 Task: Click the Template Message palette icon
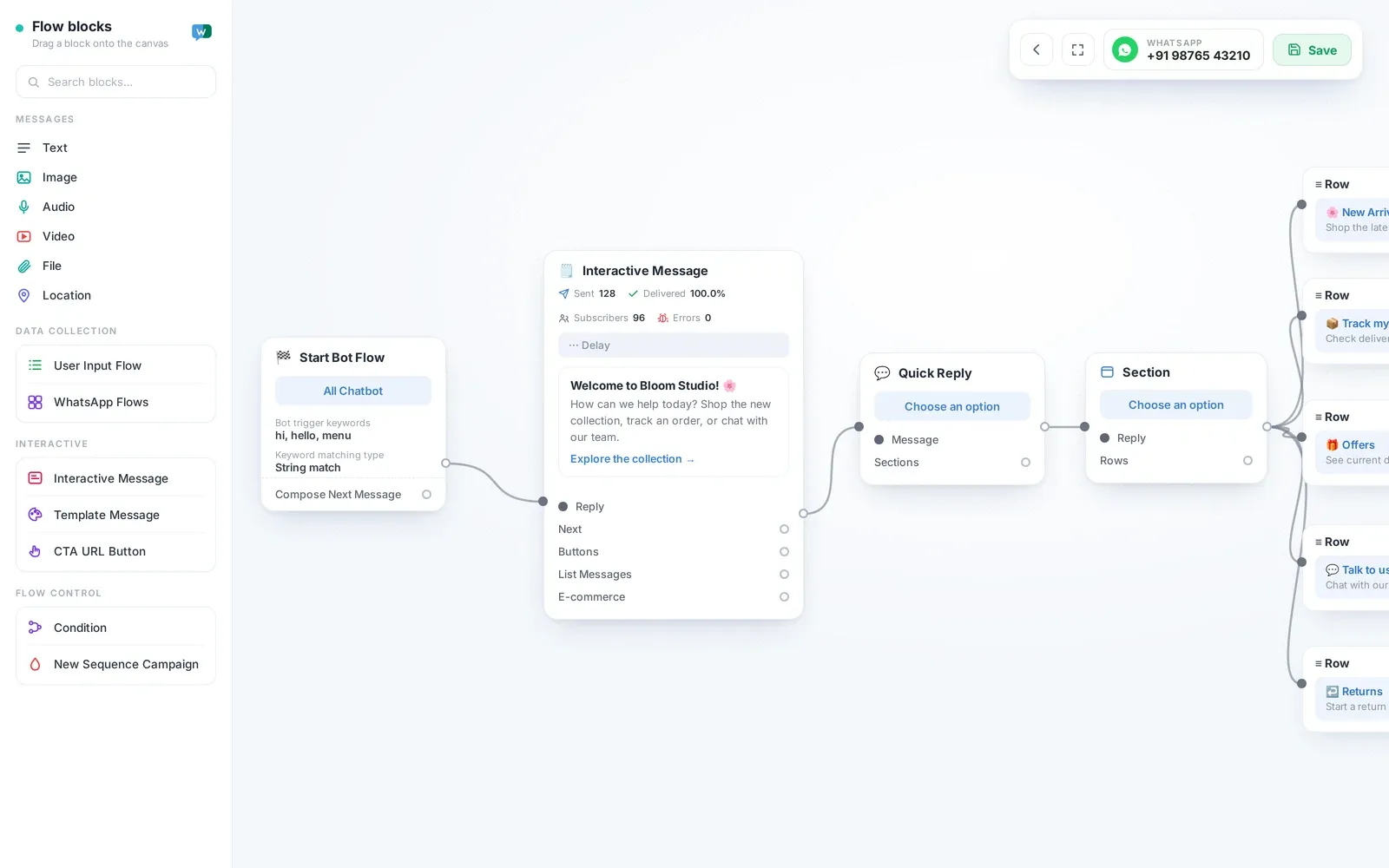[x=36, y=515]
